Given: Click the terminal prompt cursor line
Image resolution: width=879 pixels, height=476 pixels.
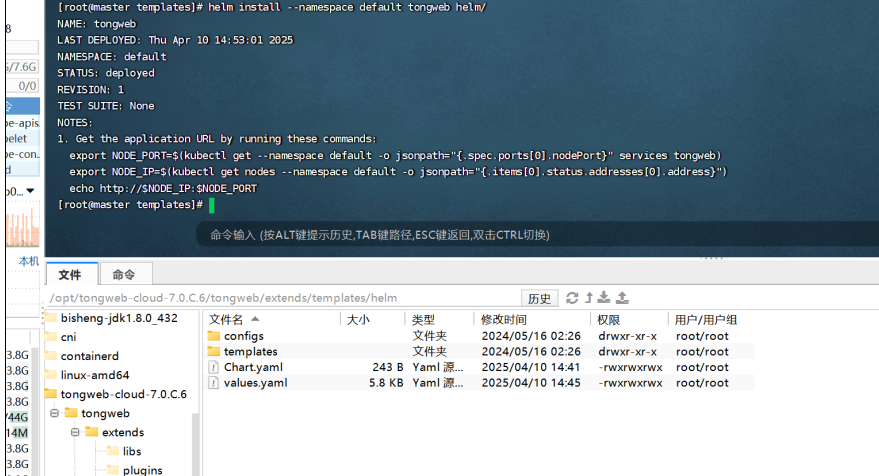Looking at the screenshot, I should click(x=136, y=205).
